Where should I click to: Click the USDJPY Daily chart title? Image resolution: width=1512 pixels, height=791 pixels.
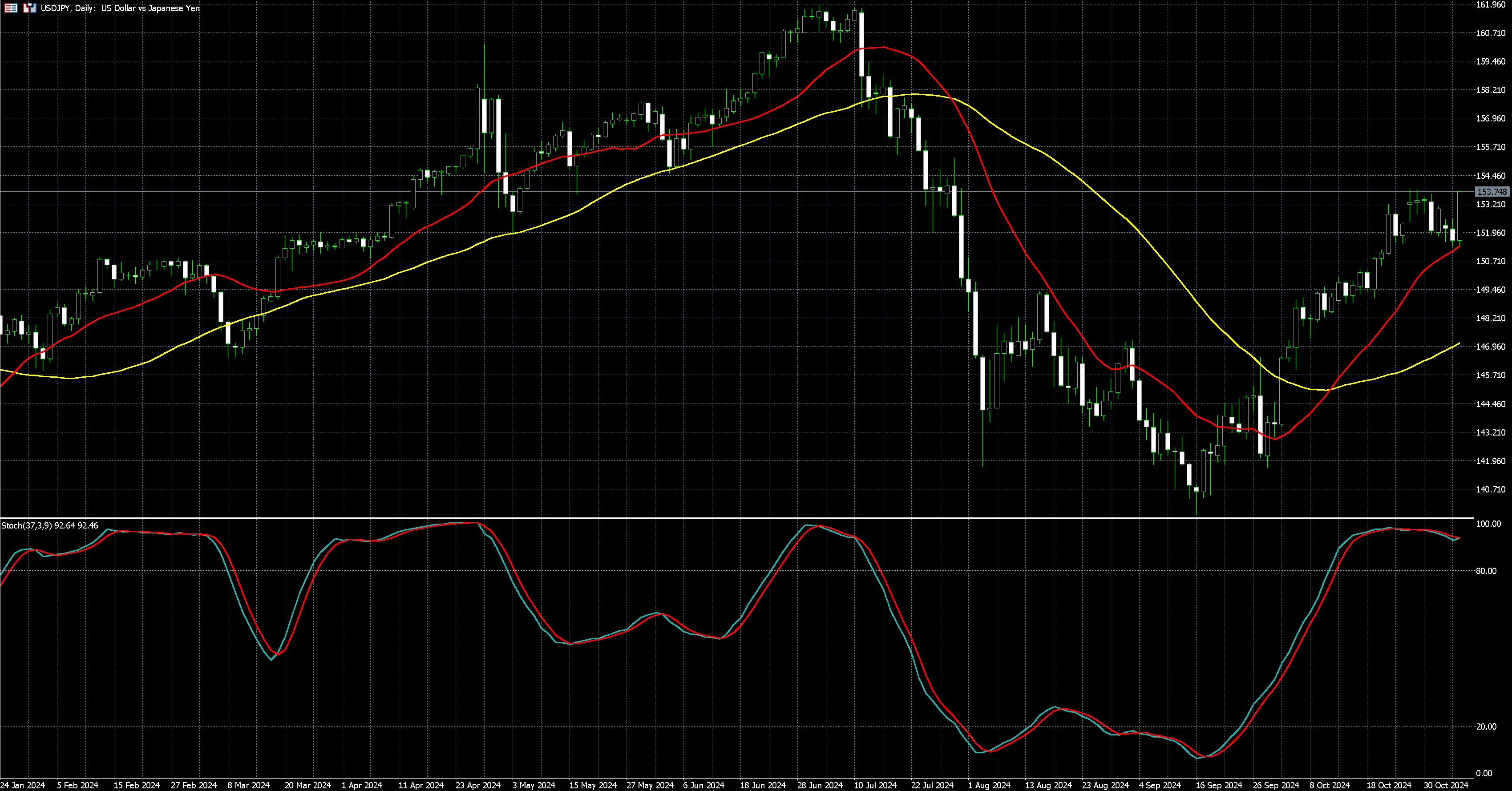[120, 8]
